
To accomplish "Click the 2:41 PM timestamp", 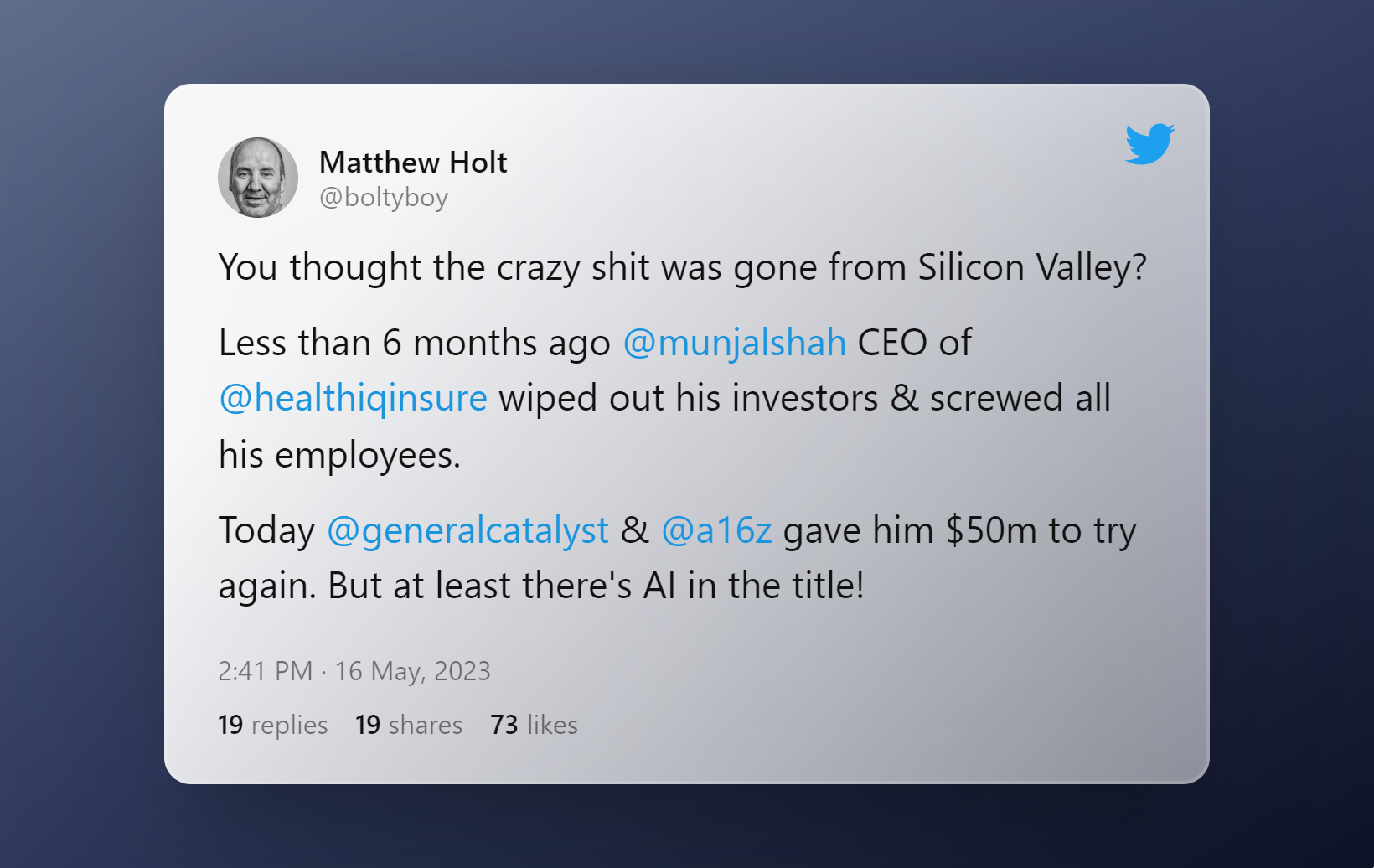I will pyautogui.click(x=265, y=671).
